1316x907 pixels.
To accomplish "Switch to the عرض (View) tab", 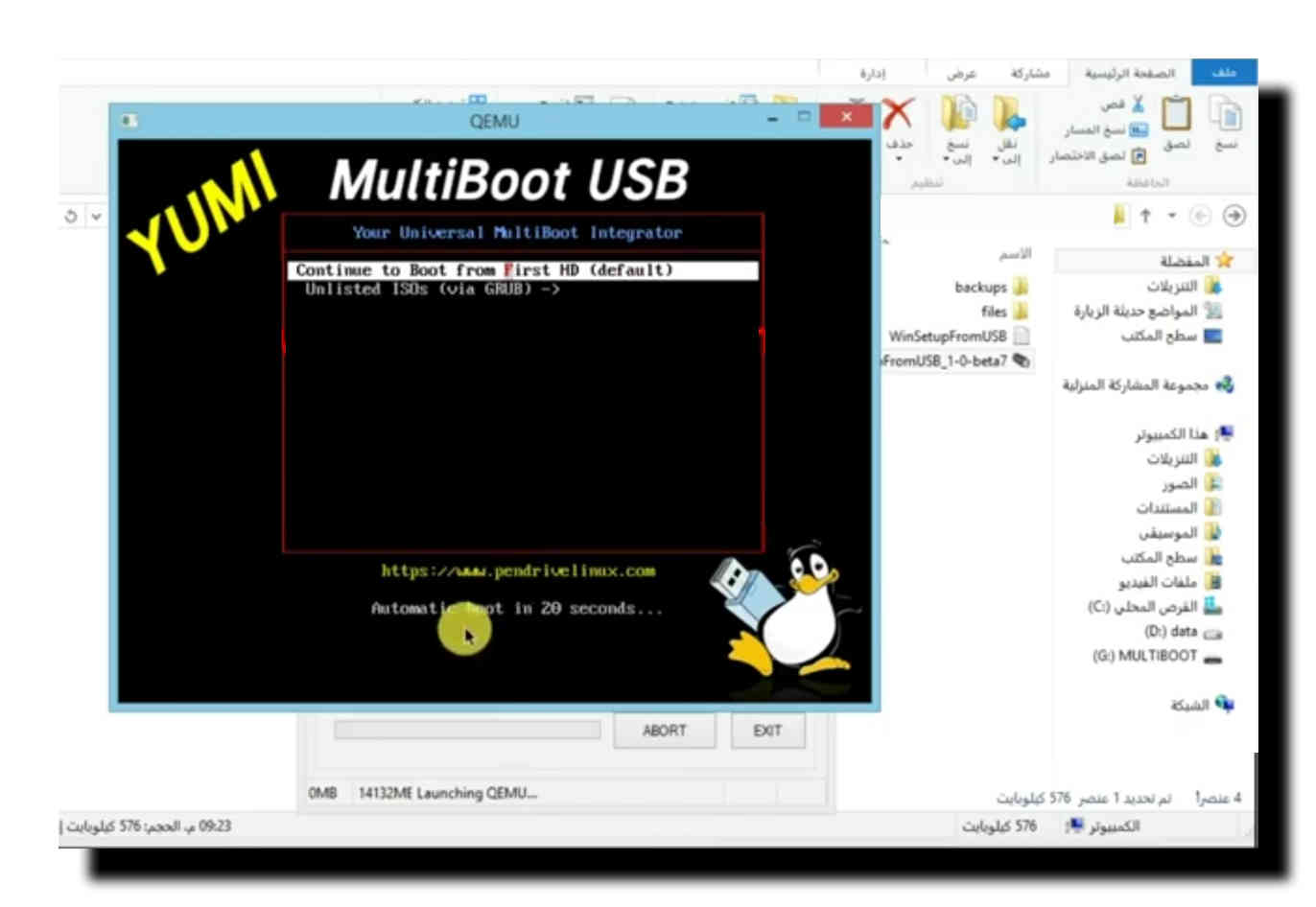I will pos(961,74).
